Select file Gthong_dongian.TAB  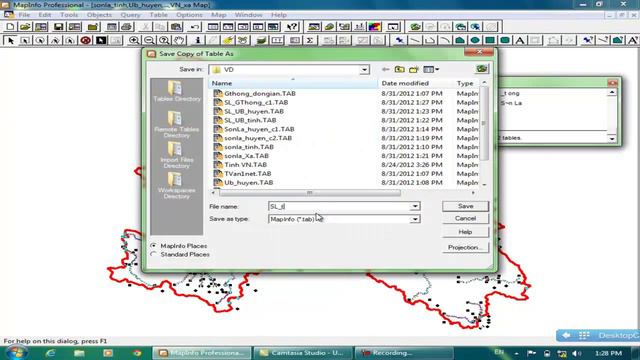pyautogui.click(x=260, y=93)
